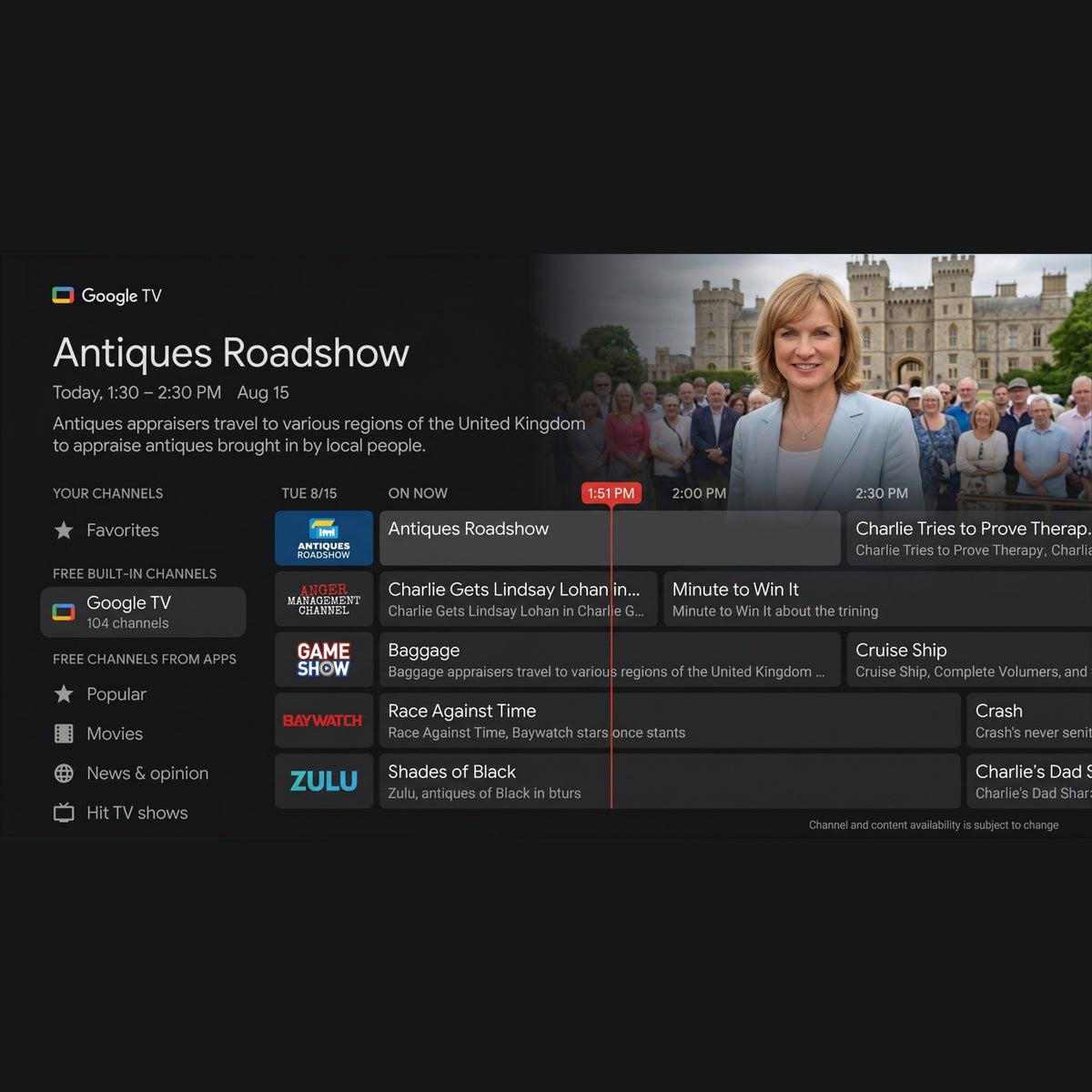Click the Popular star icon
This screenshot has width=1092, height=1092.
pyautogui.click(x=64, y=693)
